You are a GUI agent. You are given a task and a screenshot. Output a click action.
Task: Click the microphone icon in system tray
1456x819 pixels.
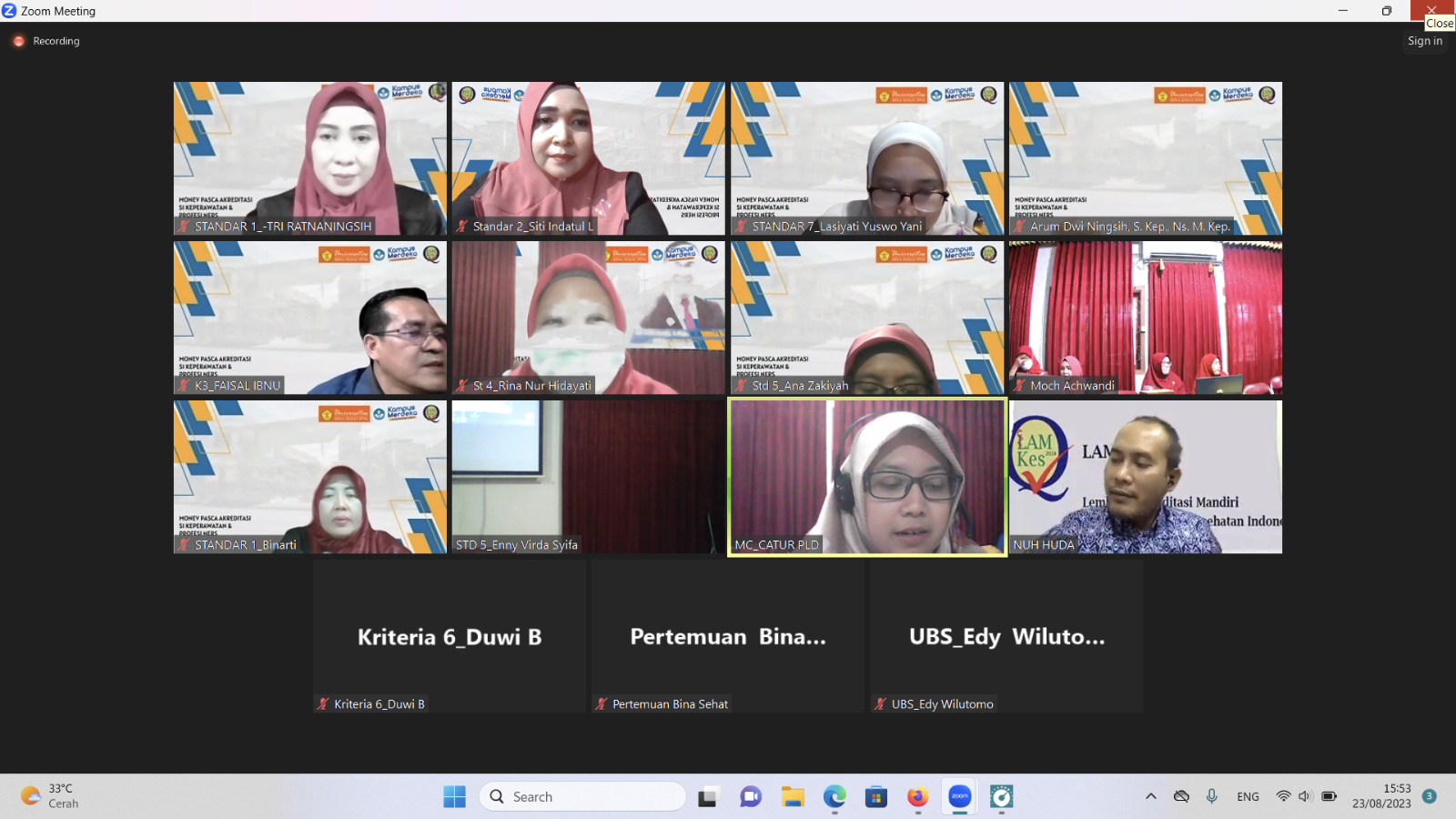pos(1211,796)
